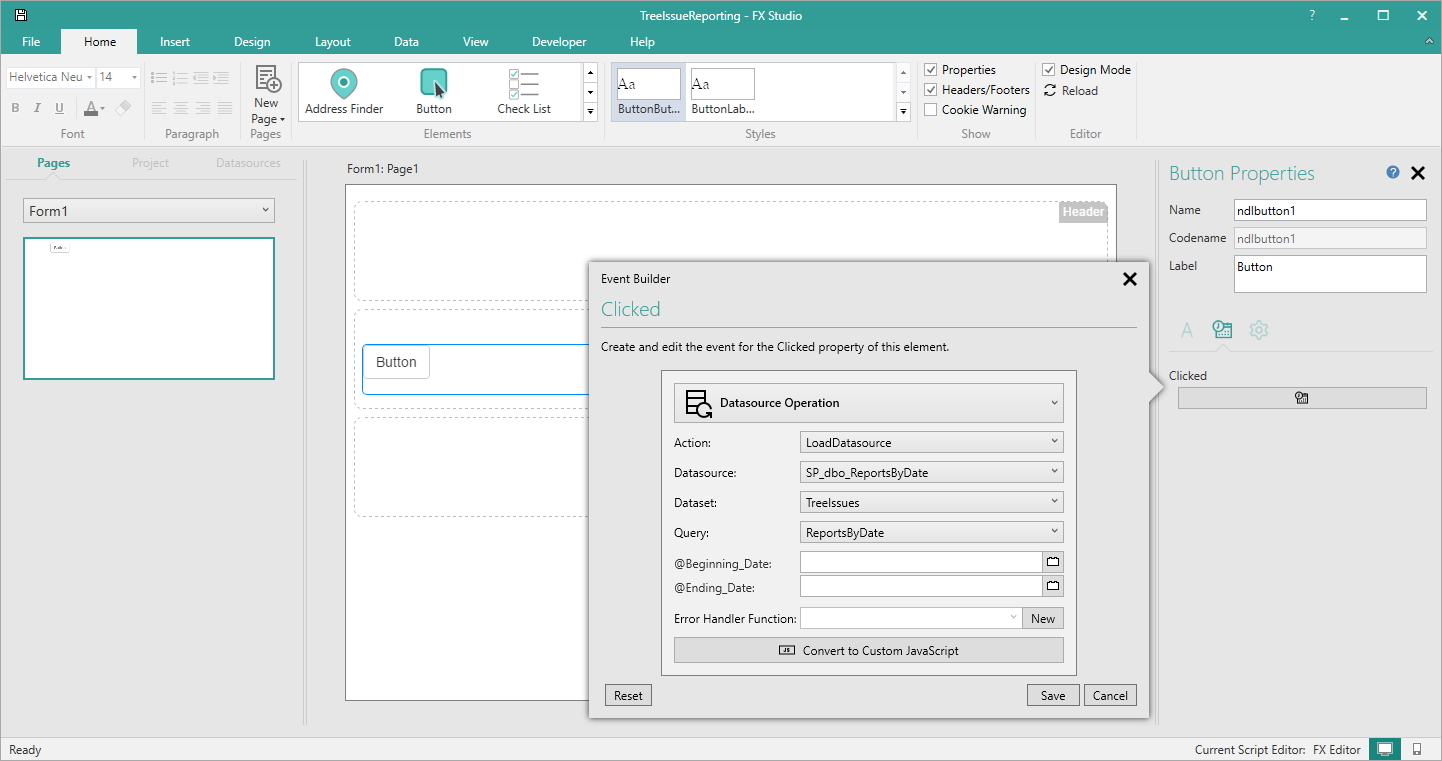Open the Dataset dropdown showing TreeIssues
This screenshot has width=1442, height=761.
(932, 502)
